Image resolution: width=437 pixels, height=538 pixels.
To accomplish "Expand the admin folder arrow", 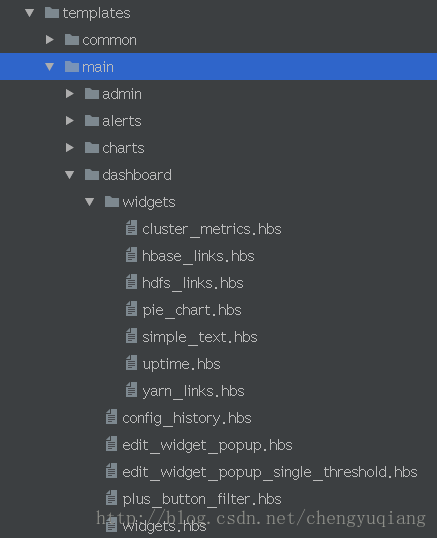I will [70, 94].
